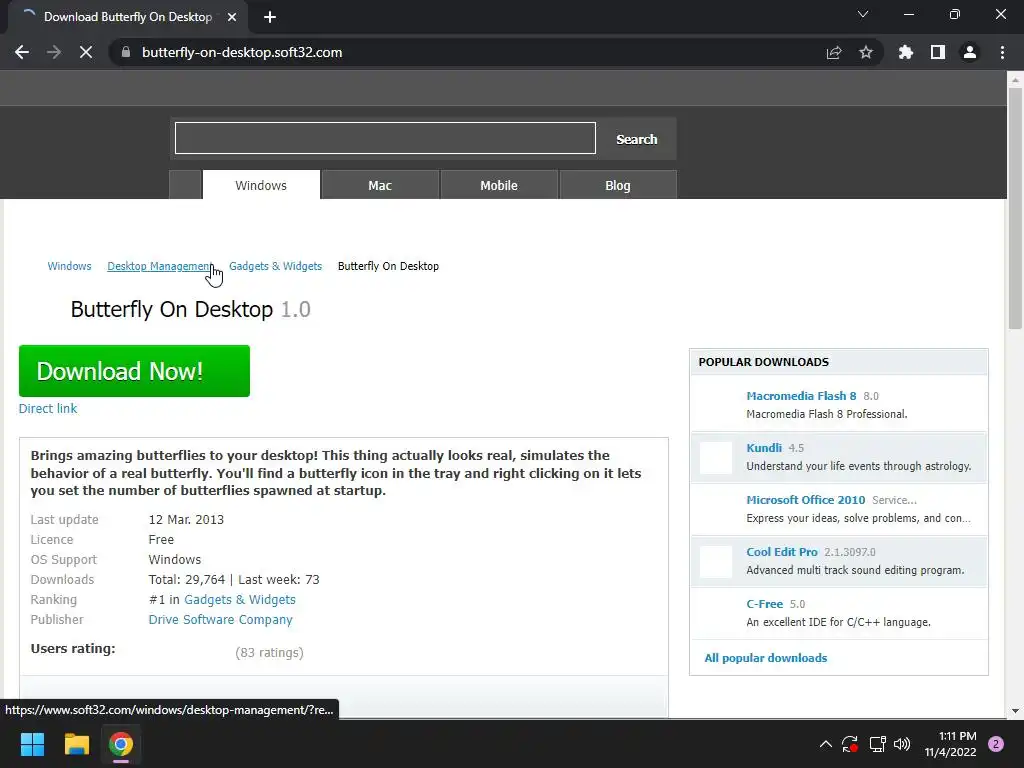Click the Search button

click(x=637, y=139)
